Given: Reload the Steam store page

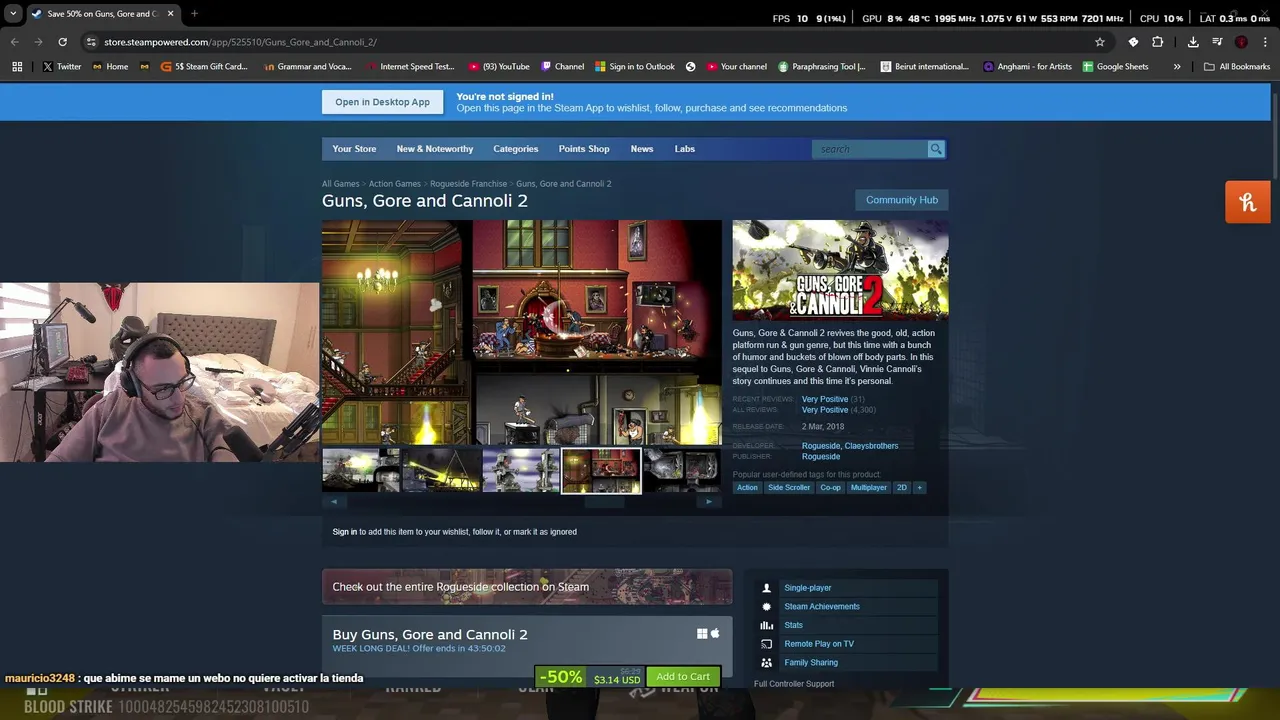Looking at the screenshot, I should pos(62,42).
